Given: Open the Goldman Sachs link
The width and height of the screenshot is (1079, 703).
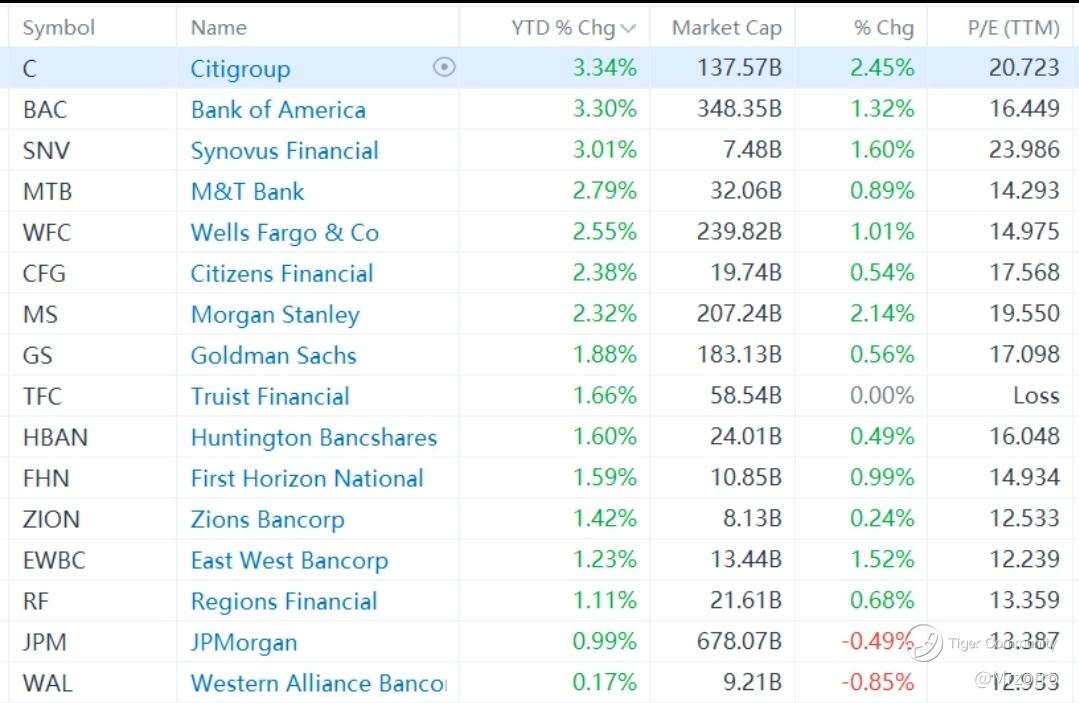Looking at the screenshot, I should click(x=273, y=355).
